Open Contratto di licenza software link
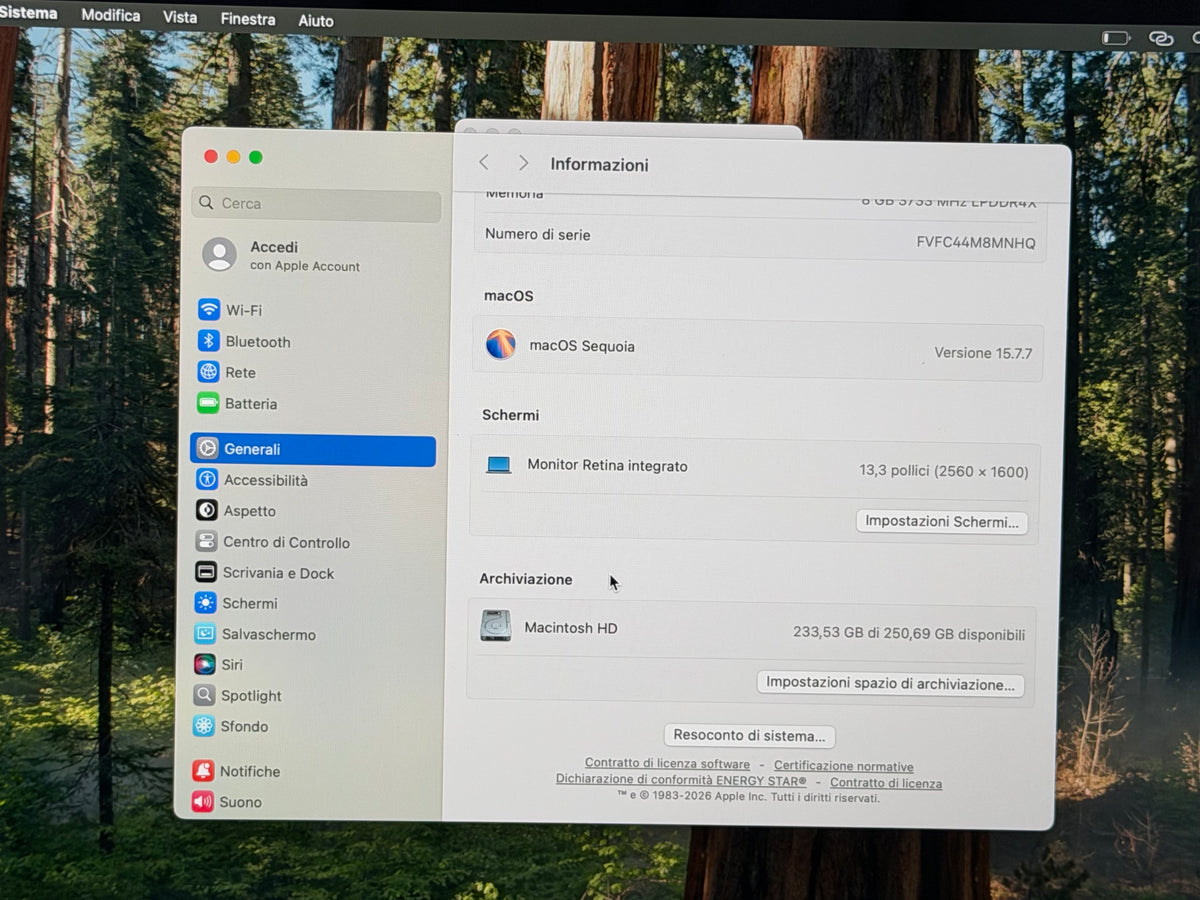The height and width of the screenshot is (900, 1200). click(x=667, y=764)
